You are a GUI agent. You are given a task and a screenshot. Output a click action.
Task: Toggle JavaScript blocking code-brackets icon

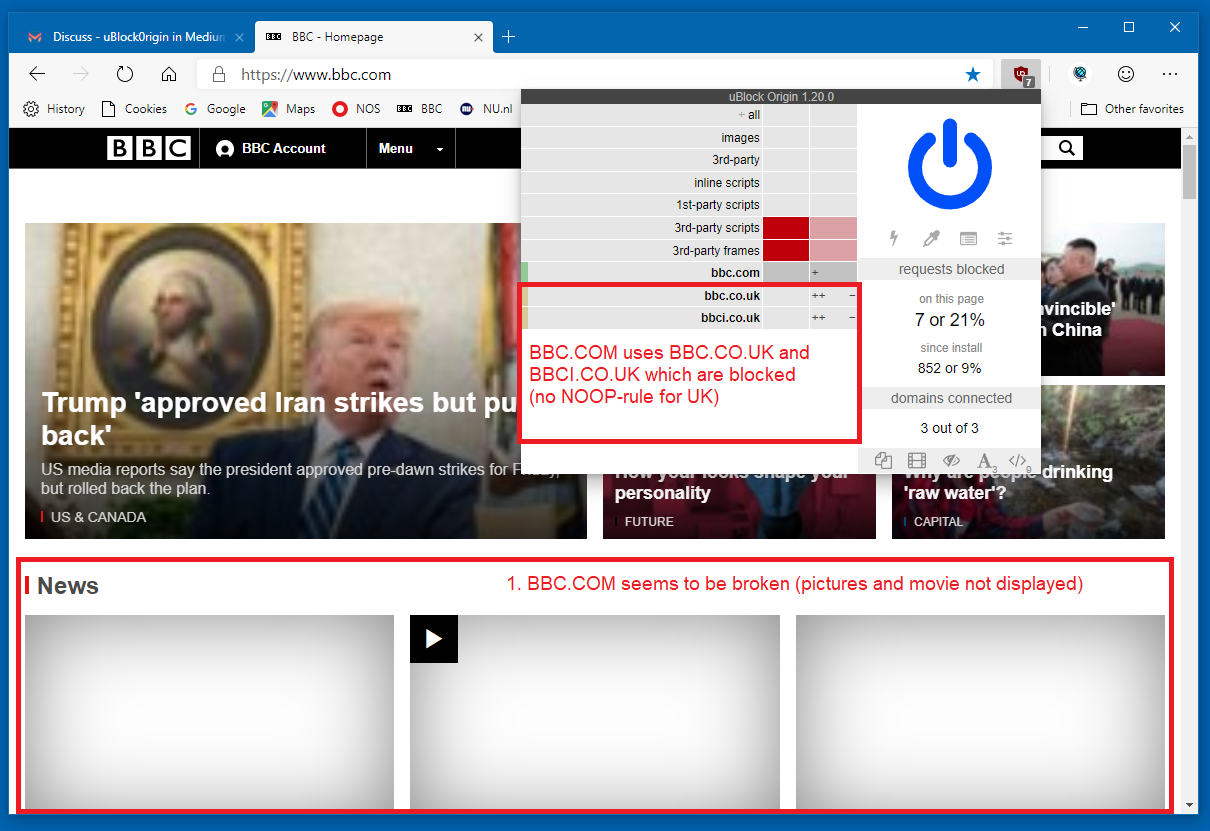tap(1019, 461)
